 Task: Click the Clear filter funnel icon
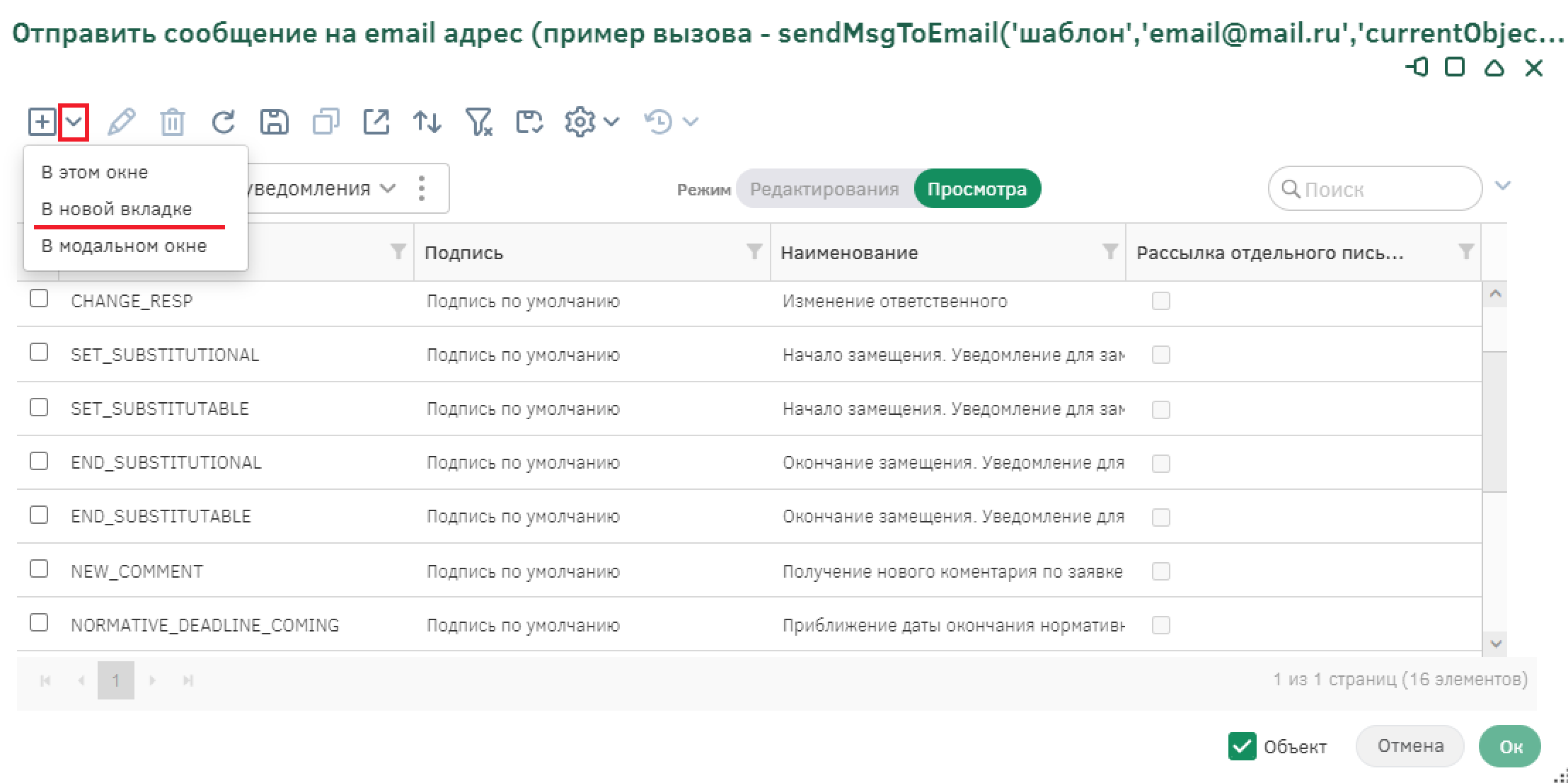click(479, 122)
